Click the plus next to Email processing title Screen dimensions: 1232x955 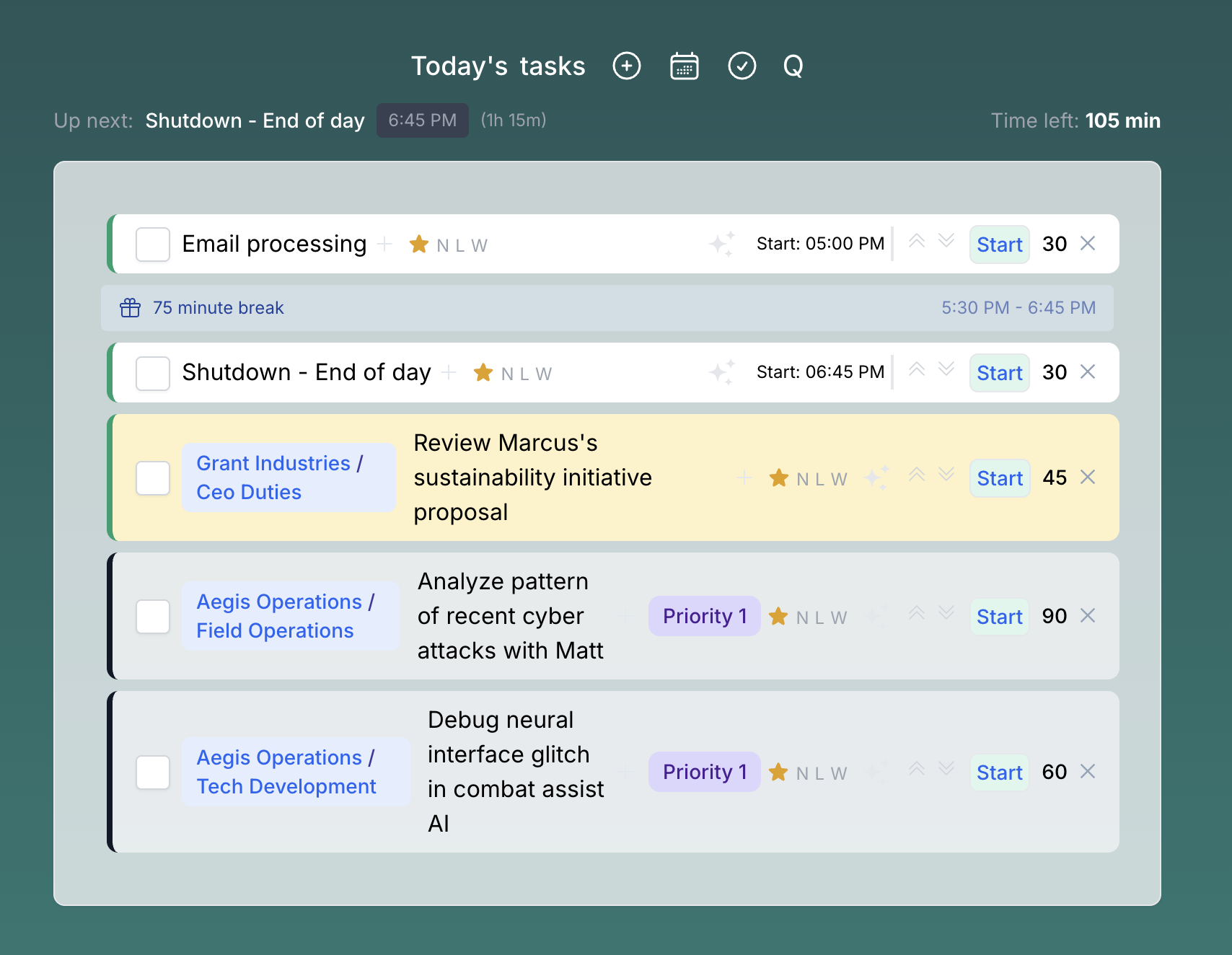[x=385, y=244]
